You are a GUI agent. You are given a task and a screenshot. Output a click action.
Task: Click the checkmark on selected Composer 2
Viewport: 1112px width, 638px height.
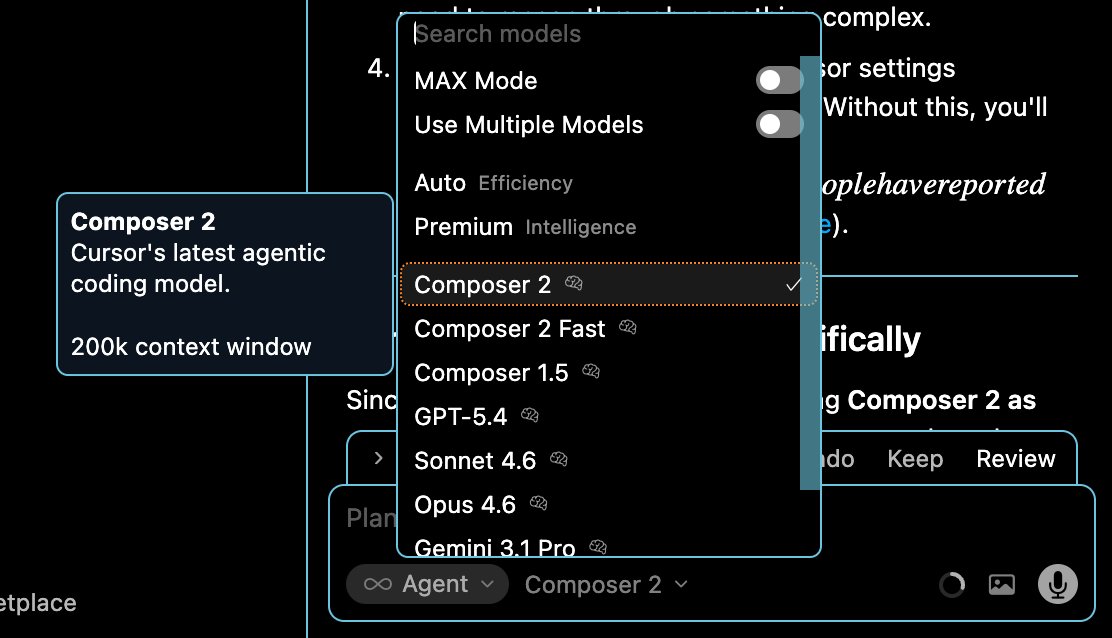pyautogui.click(x=794, y=284)
